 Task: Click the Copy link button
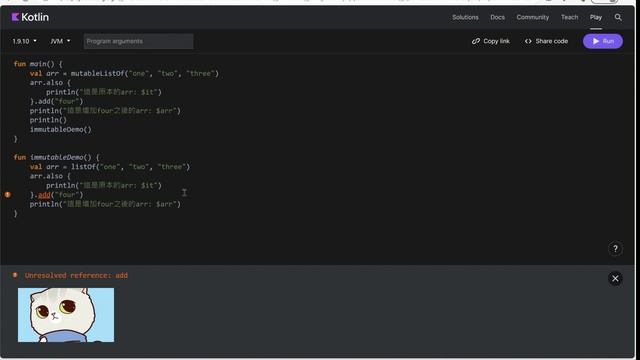[x=491, y=41]
